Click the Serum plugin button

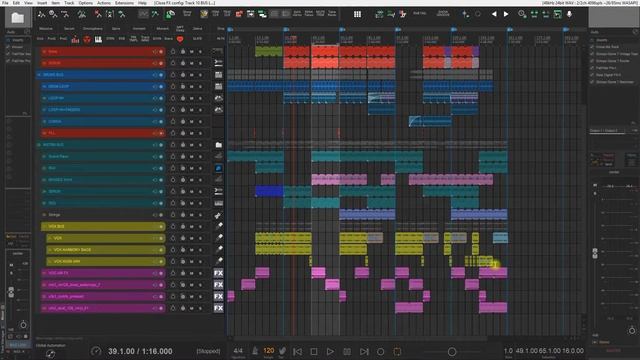pyautogui.click(x=69, y=29)
